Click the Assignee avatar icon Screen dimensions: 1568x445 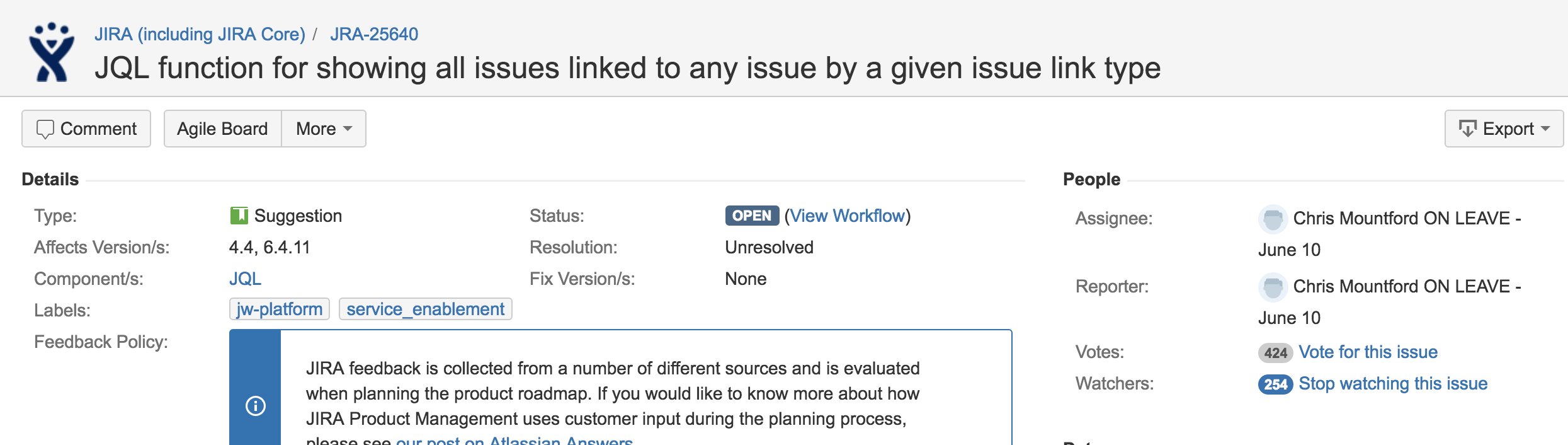pos(1272,219)
